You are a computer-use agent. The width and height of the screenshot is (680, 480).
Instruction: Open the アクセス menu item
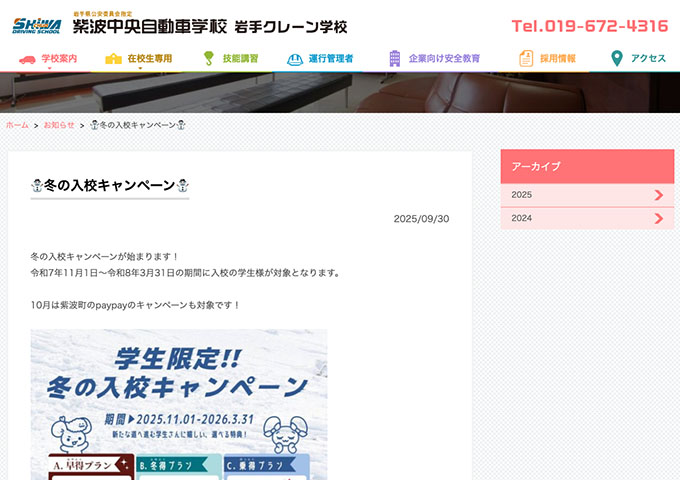648,59
